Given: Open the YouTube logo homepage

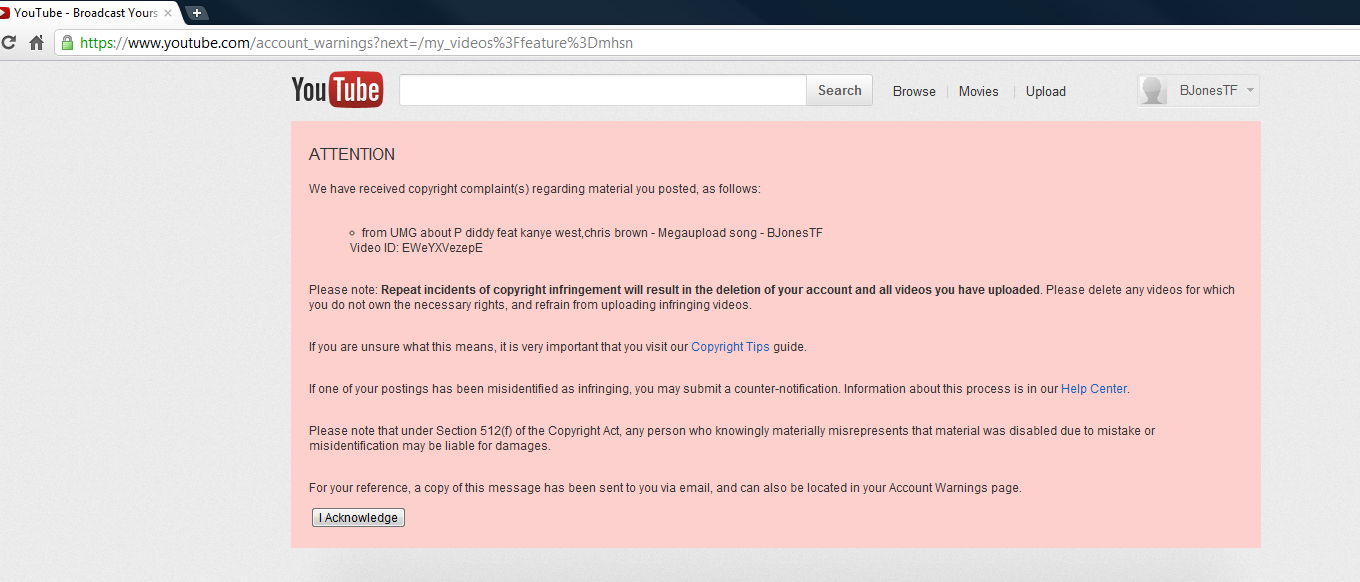Looking at the screenshot, I should coord(336,90).
